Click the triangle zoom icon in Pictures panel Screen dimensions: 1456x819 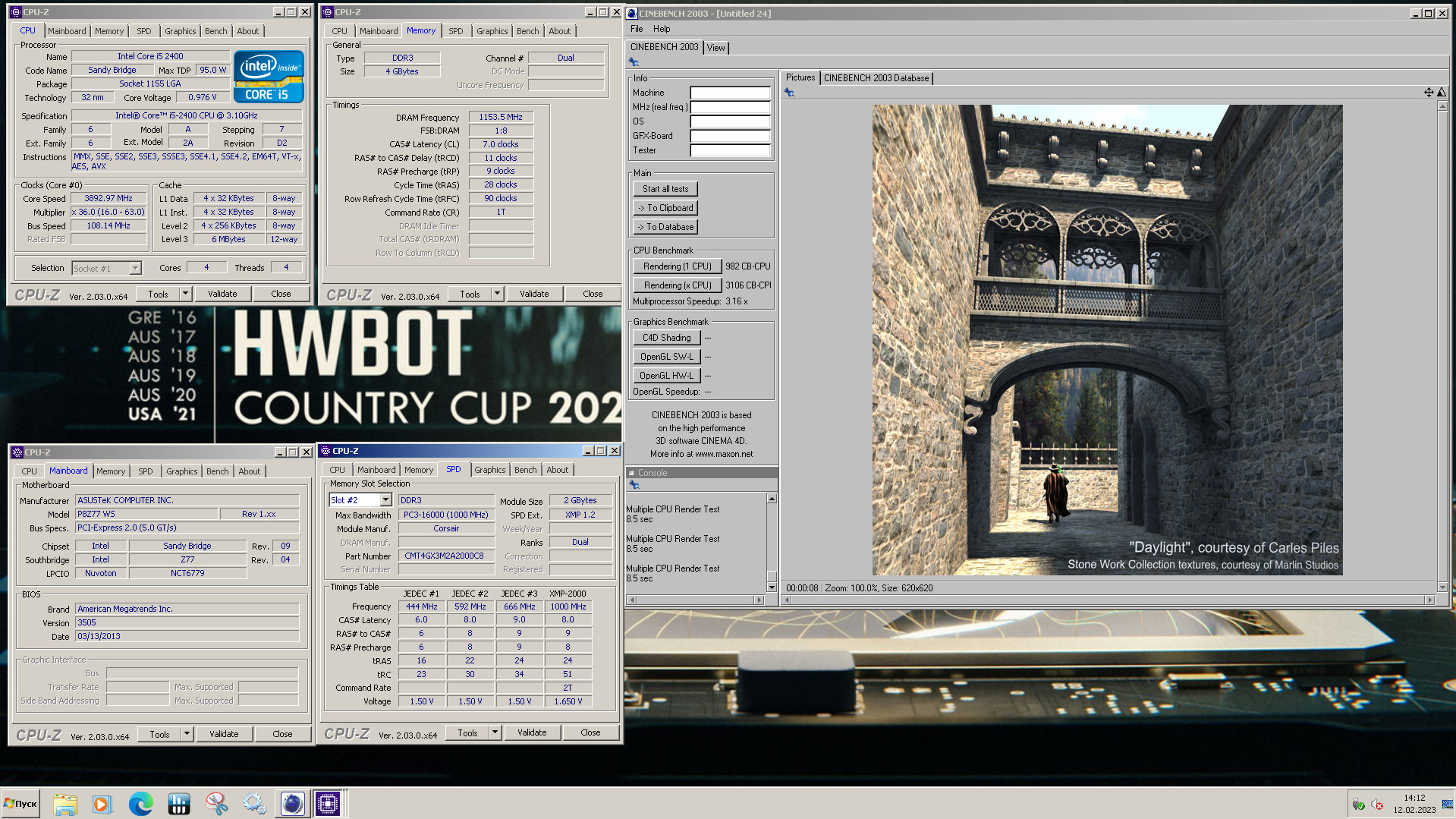click(x=1442, y=93)
